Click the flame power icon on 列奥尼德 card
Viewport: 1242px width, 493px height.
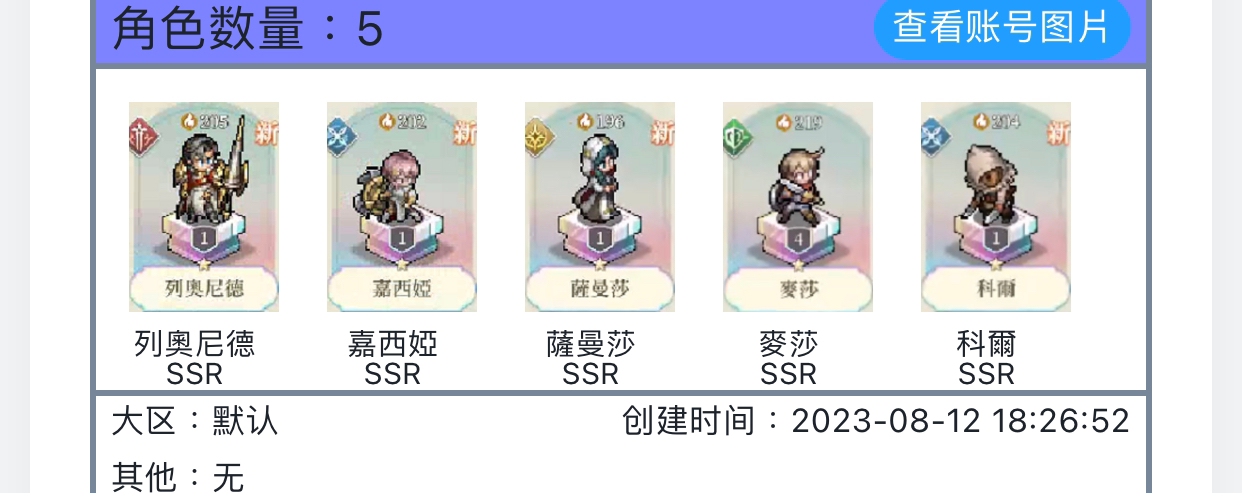[189, 121]
